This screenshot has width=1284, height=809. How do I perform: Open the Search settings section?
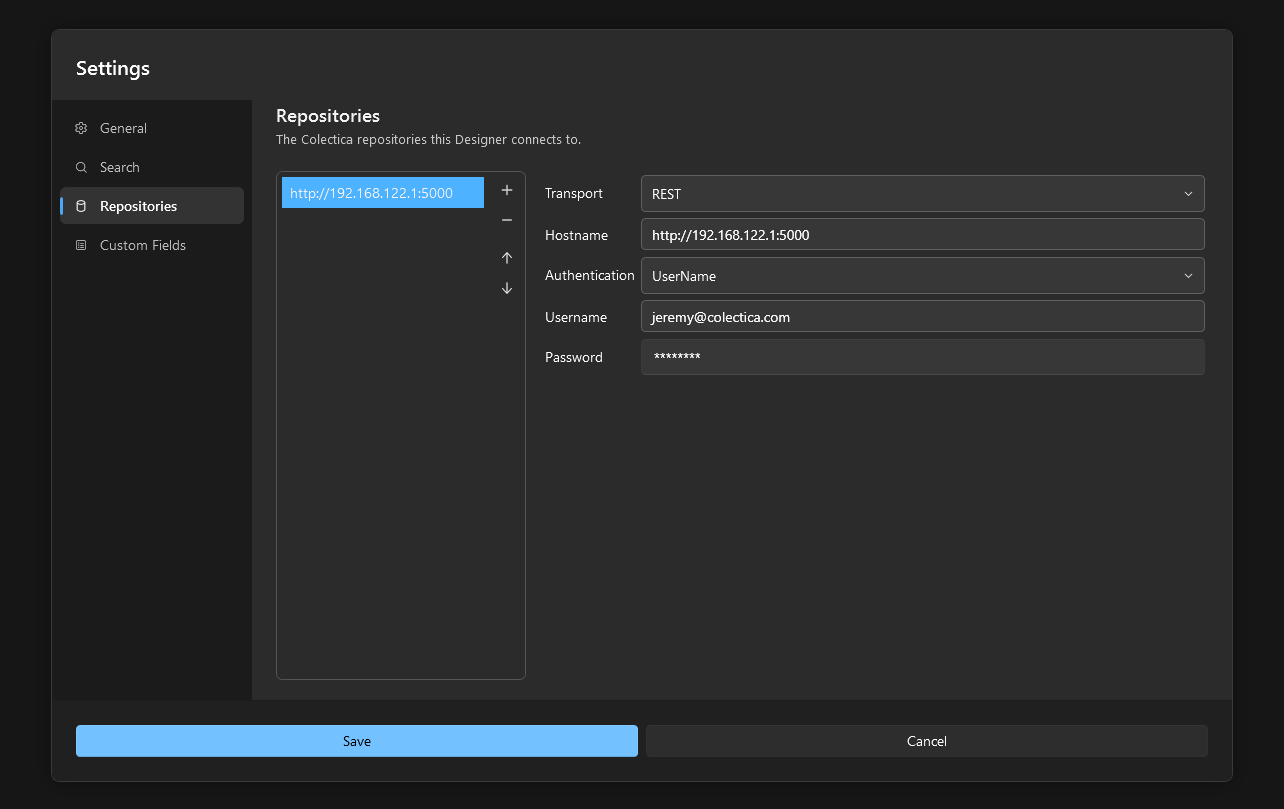[152, 167]
